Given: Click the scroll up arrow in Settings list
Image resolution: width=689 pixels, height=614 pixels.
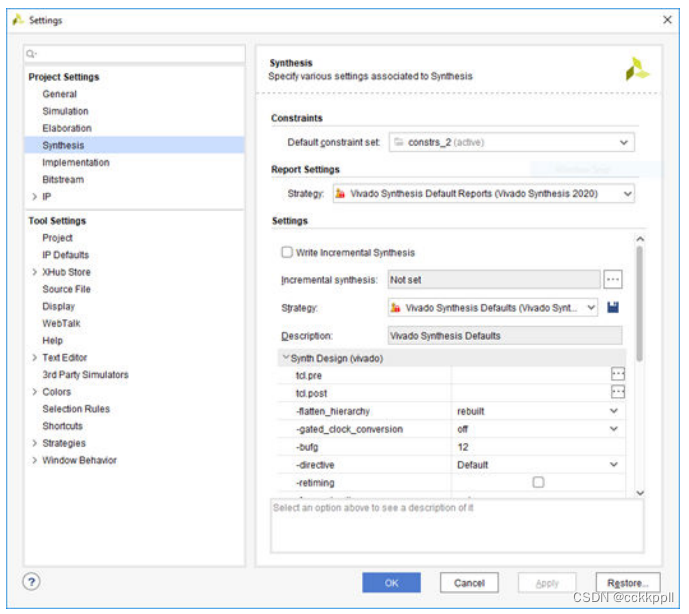Looking at the screenshot, I should (x=640, y=239).
